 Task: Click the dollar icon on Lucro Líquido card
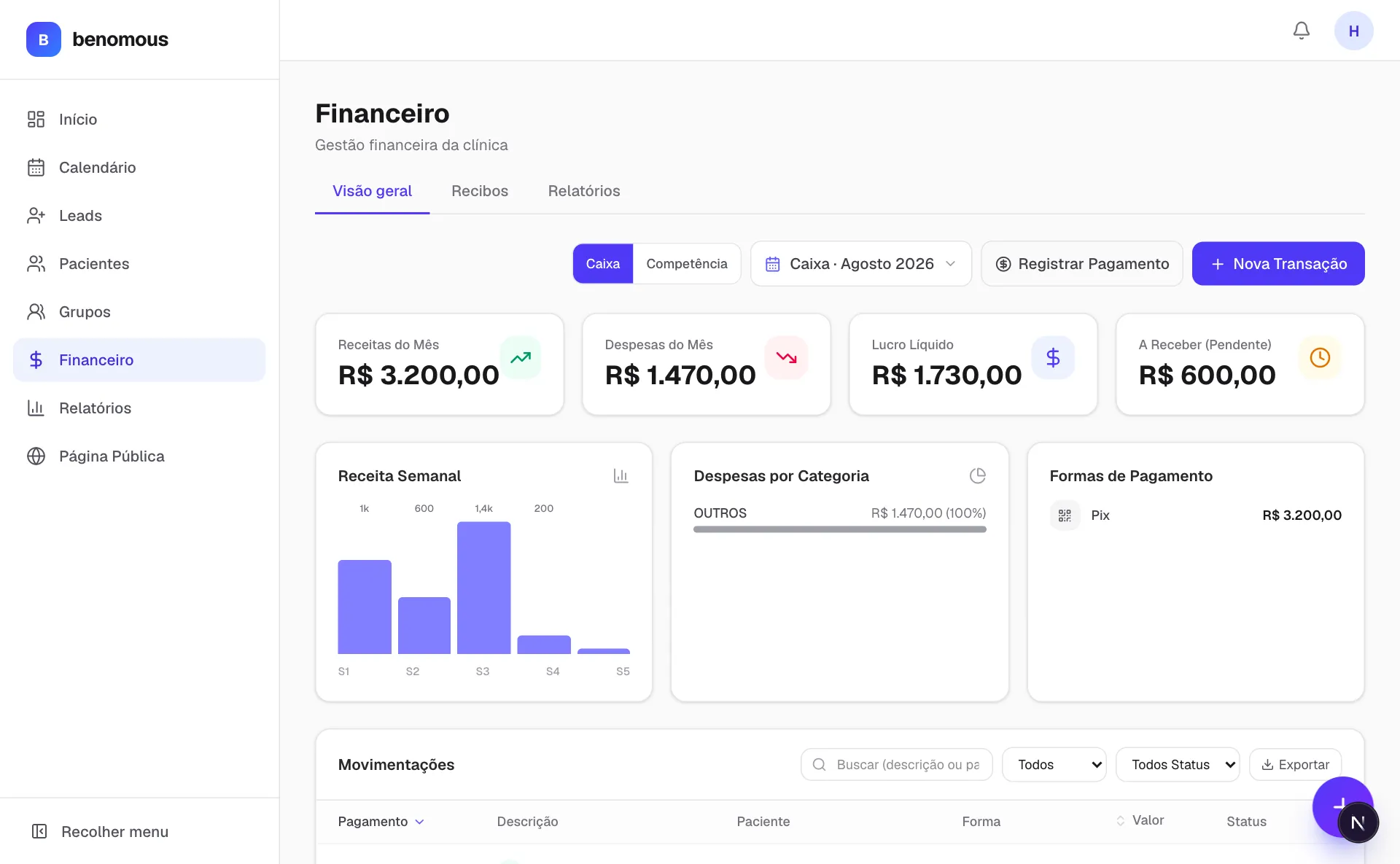point(1053,357)
